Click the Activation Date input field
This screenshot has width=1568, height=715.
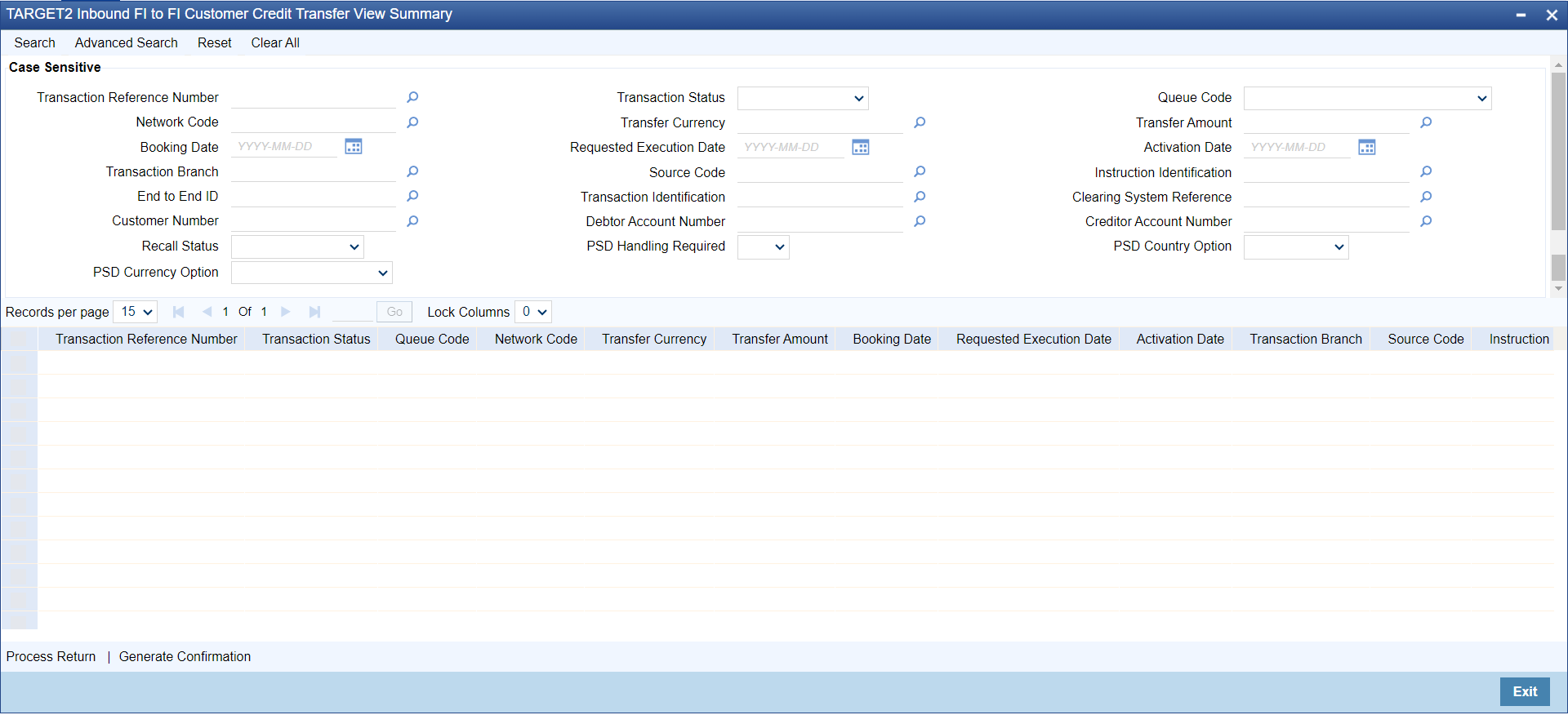[x=1297, y=147]
